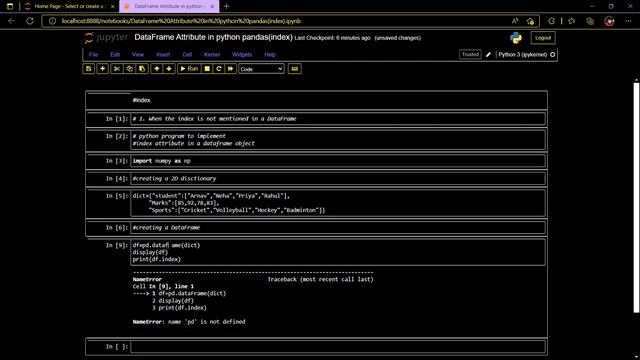
Task: Open the Widgets menu
Action: (242, 55)
